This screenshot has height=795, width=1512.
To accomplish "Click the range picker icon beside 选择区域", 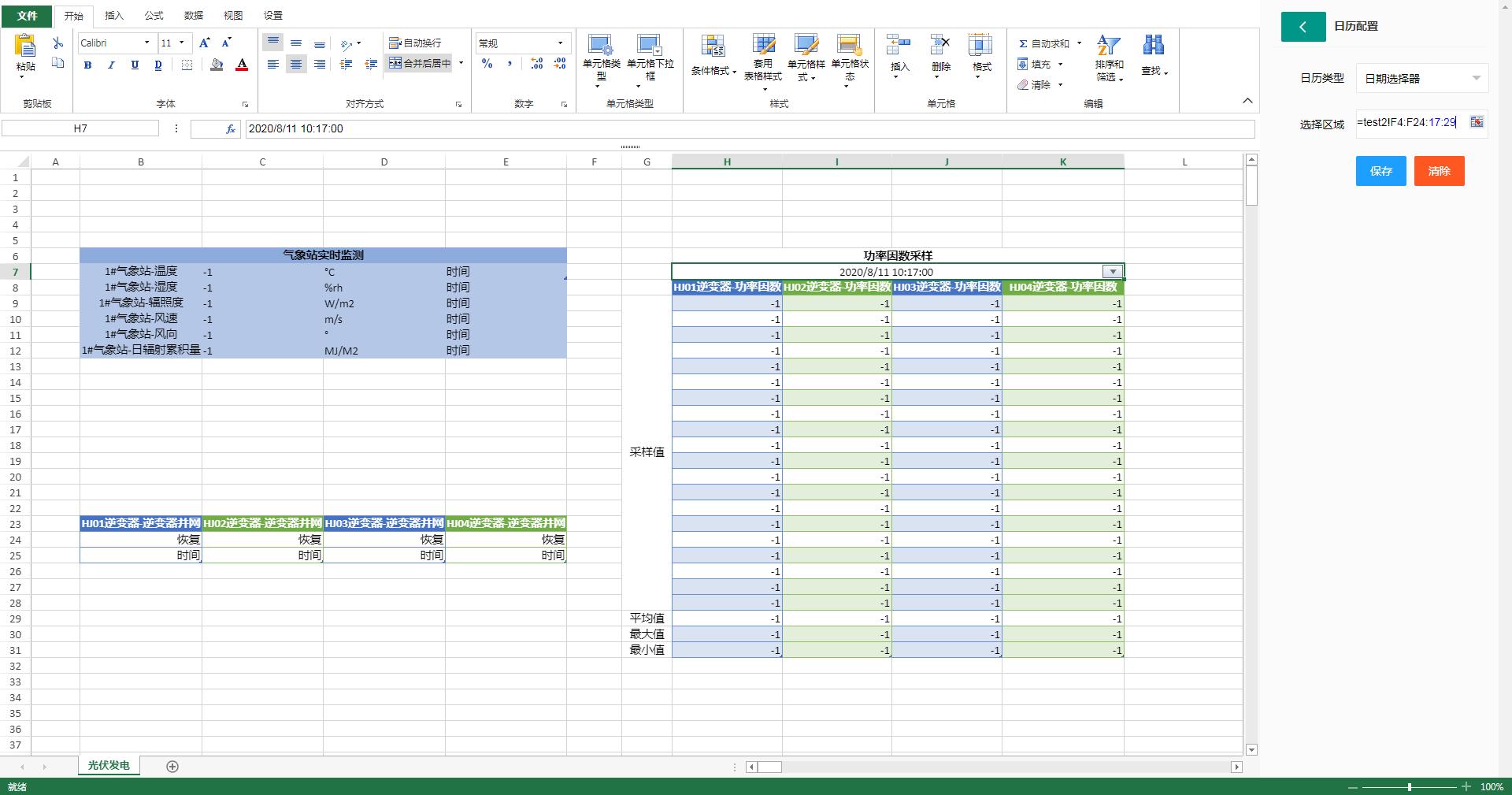I will tap(1477, 122).
